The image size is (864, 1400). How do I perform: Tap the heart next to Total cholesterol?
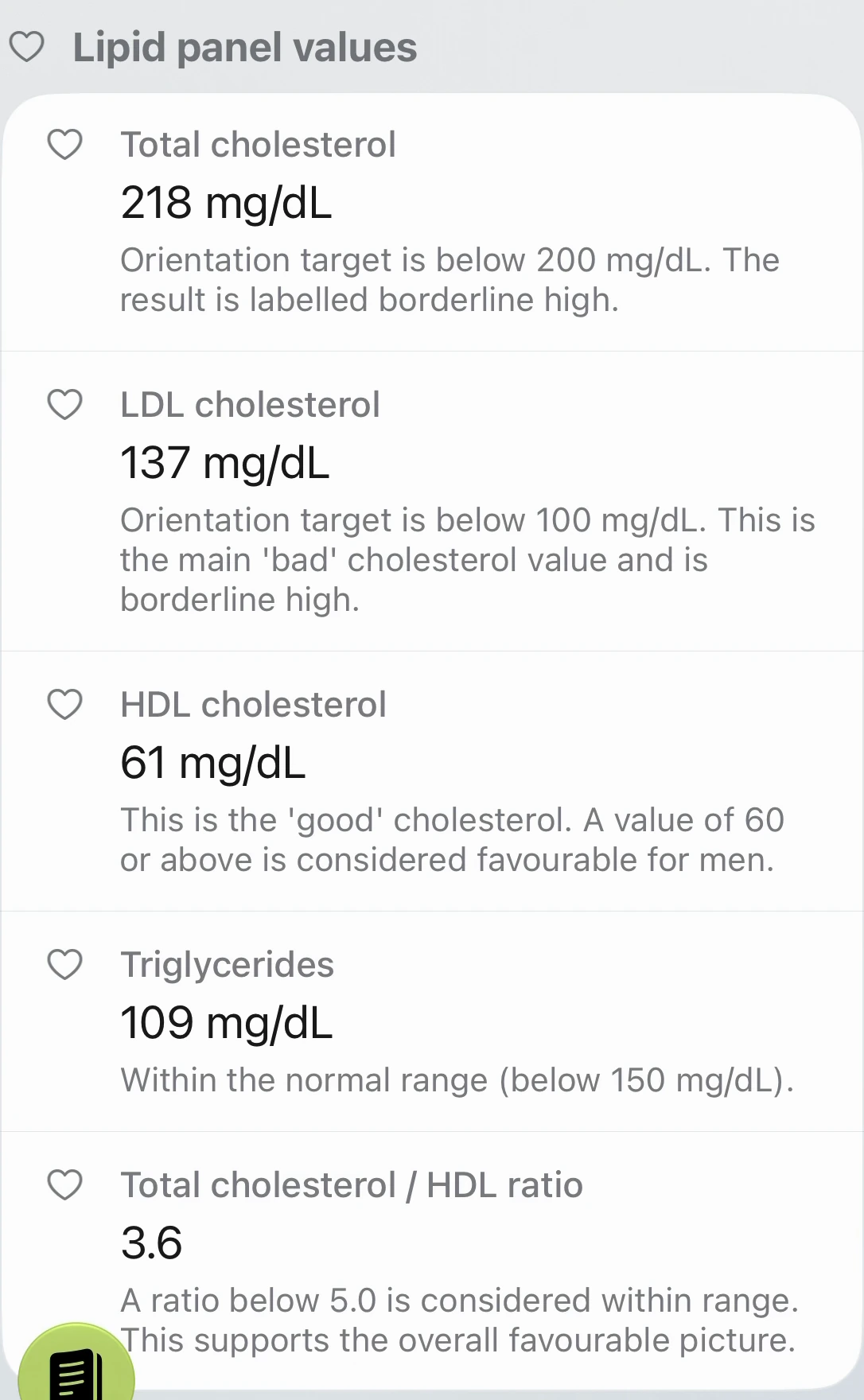[65, 145]
